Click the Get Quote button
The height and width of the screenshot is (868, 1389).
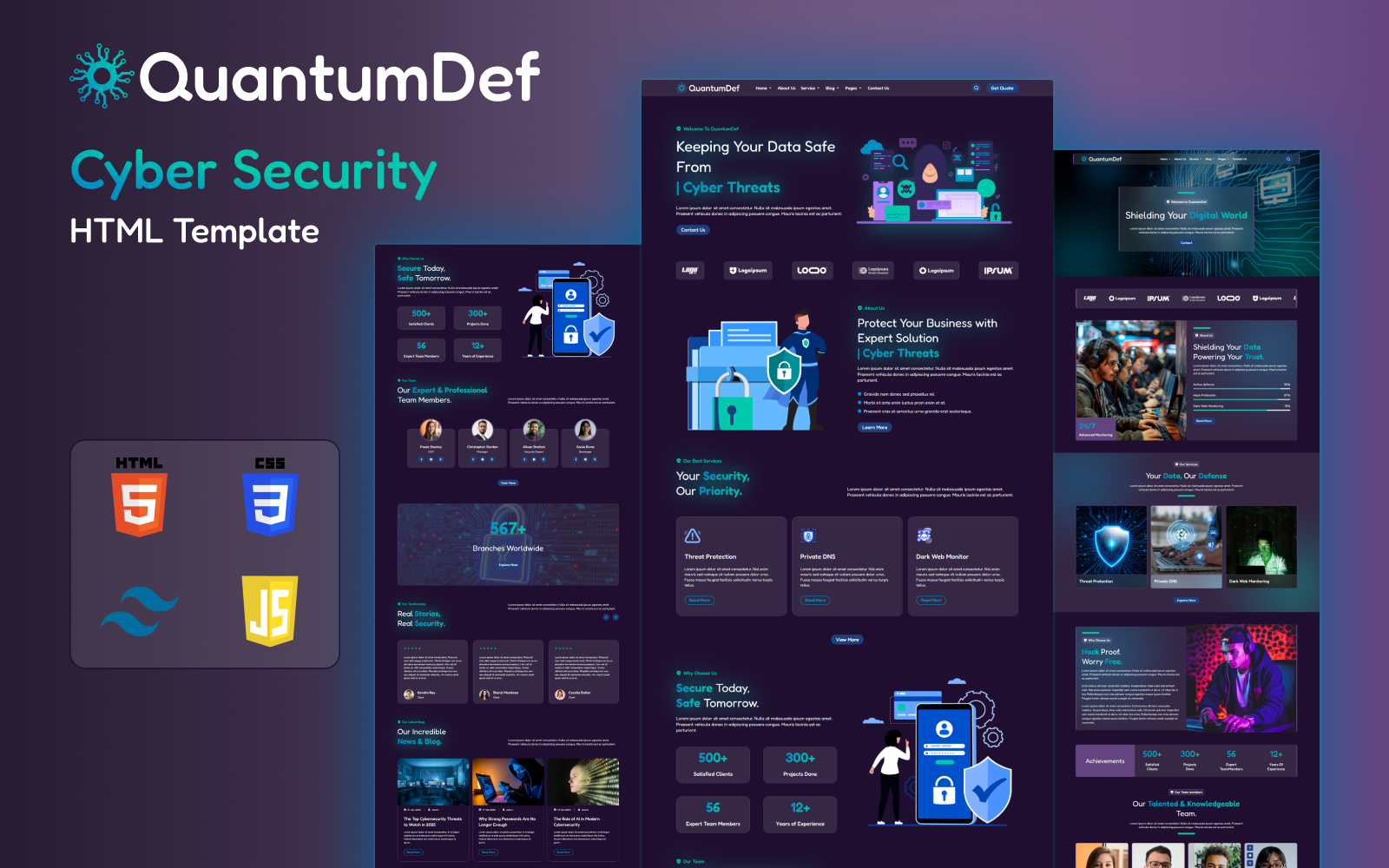[1002, 88]
